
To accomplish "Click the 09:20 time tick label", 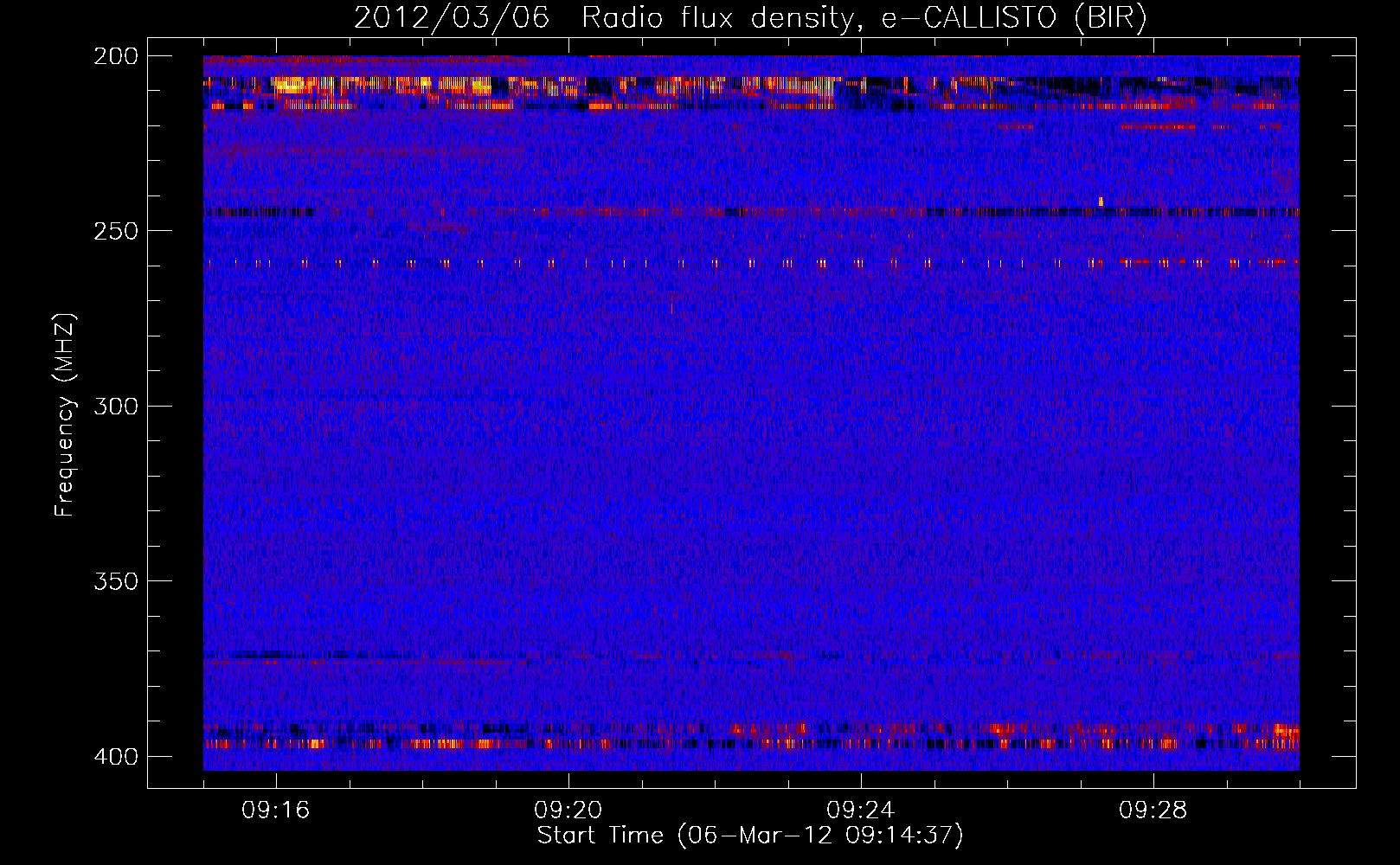I will [x=568, y=811].
